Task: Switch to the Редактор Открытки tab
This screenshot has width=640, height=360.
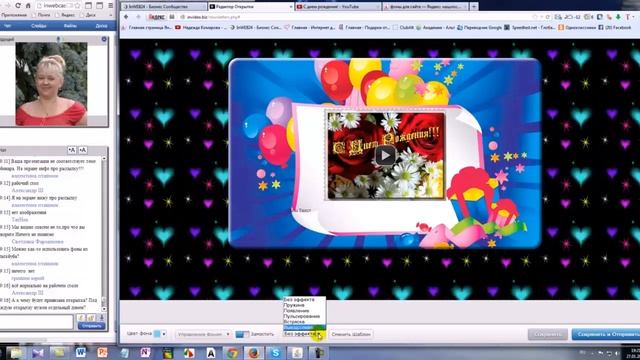Action: [x=250, y=7]
